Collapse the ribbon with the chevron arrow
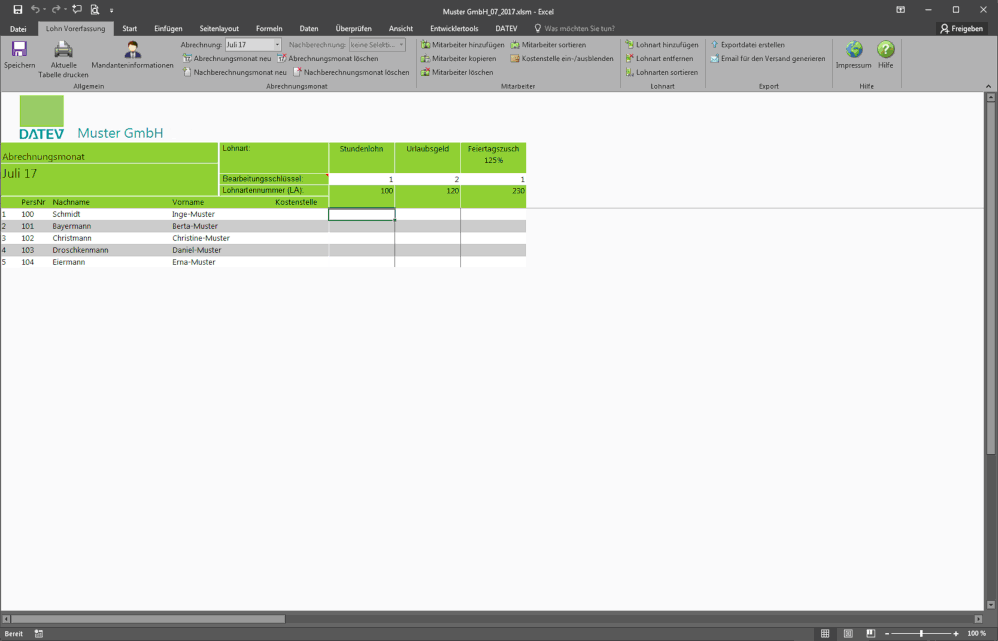Screen dimensions: 998x641 (988, 86)
